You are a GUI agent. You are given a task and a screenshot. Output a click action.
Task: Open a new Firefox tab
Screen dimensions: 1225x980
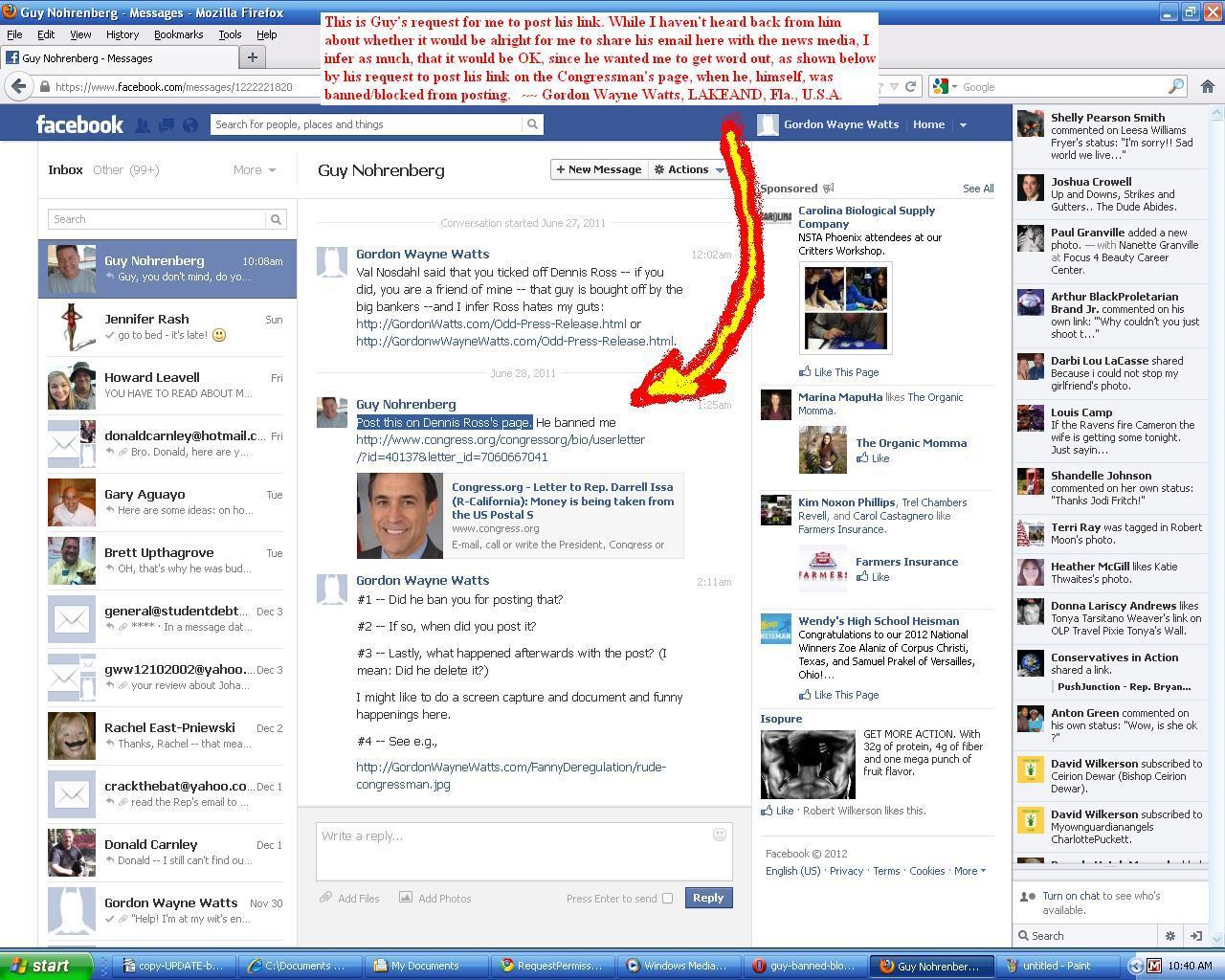click(x=252, y=57)
